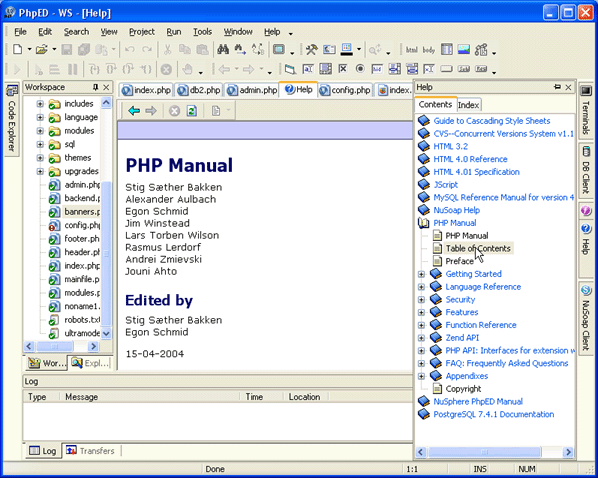Click the text field insert icon
Image resolution: width=598 pixels, height=478 pixels.
[308, 69]
